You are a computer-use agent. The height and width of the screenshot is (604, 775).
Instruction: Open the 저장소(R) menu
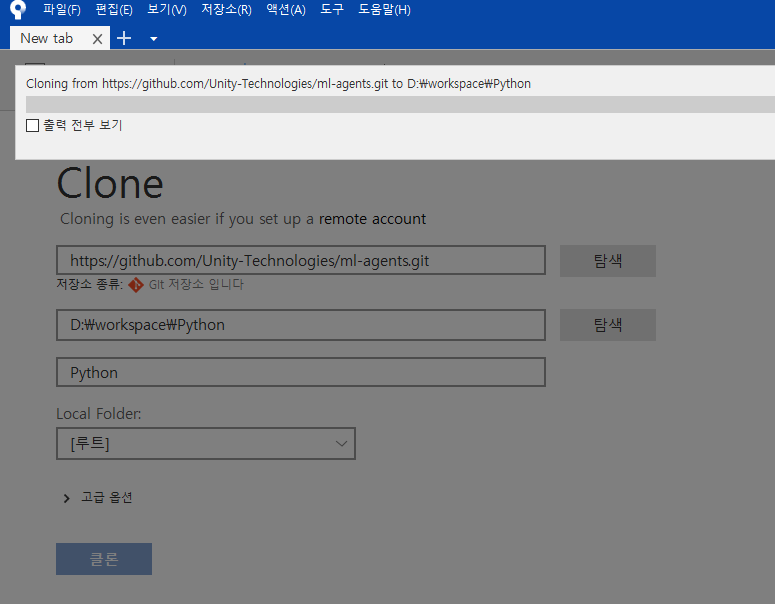coord(226,9)
